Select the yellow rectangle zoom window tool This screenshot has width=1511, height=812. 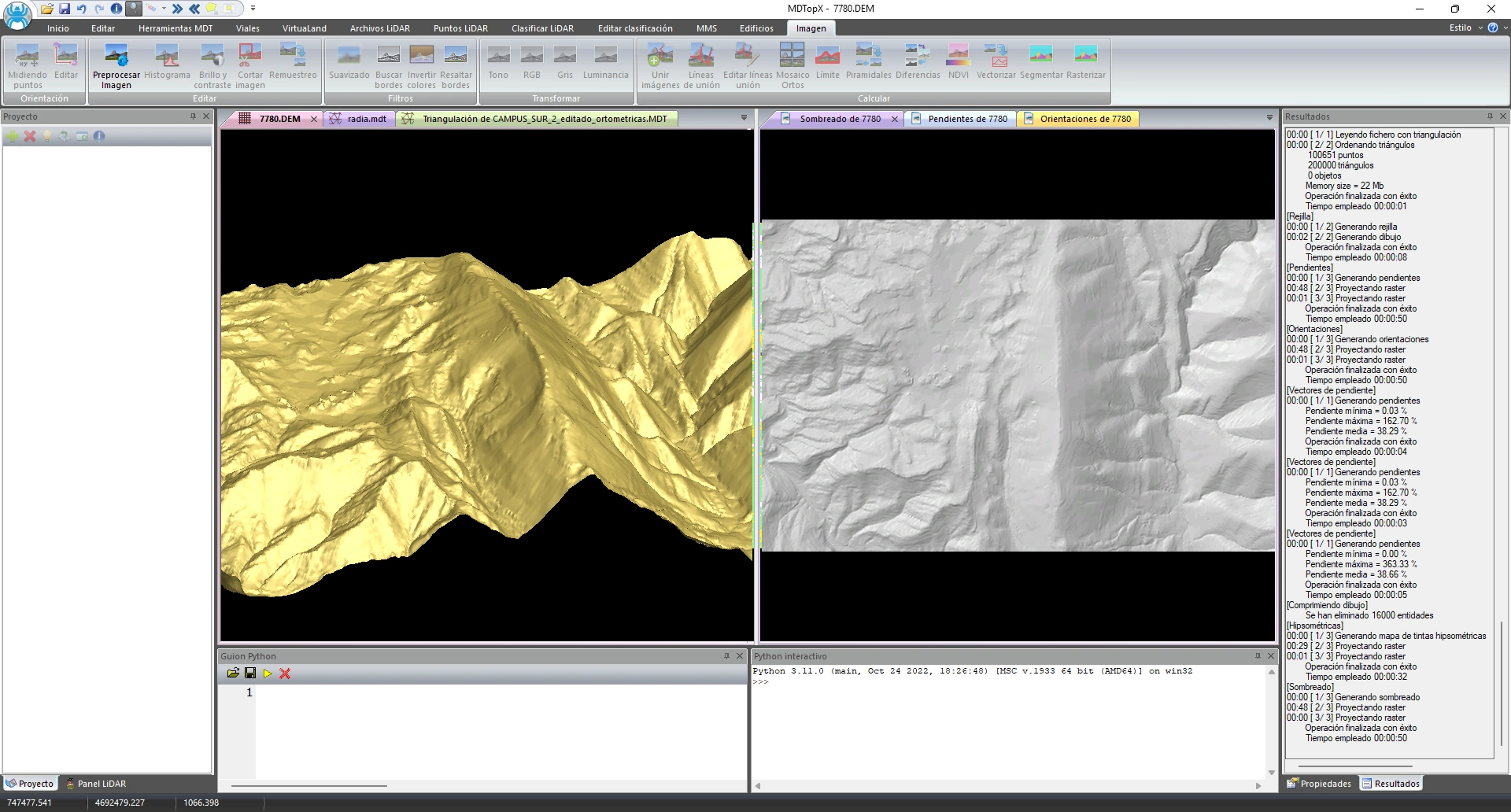click(229, 9)
